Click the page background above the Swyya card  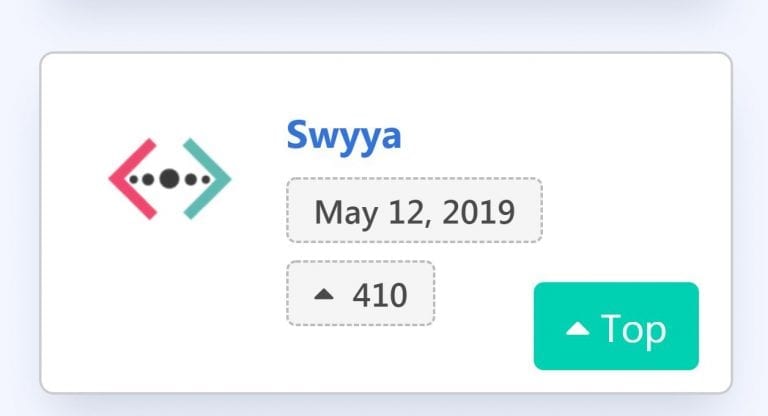coord(384,24)
